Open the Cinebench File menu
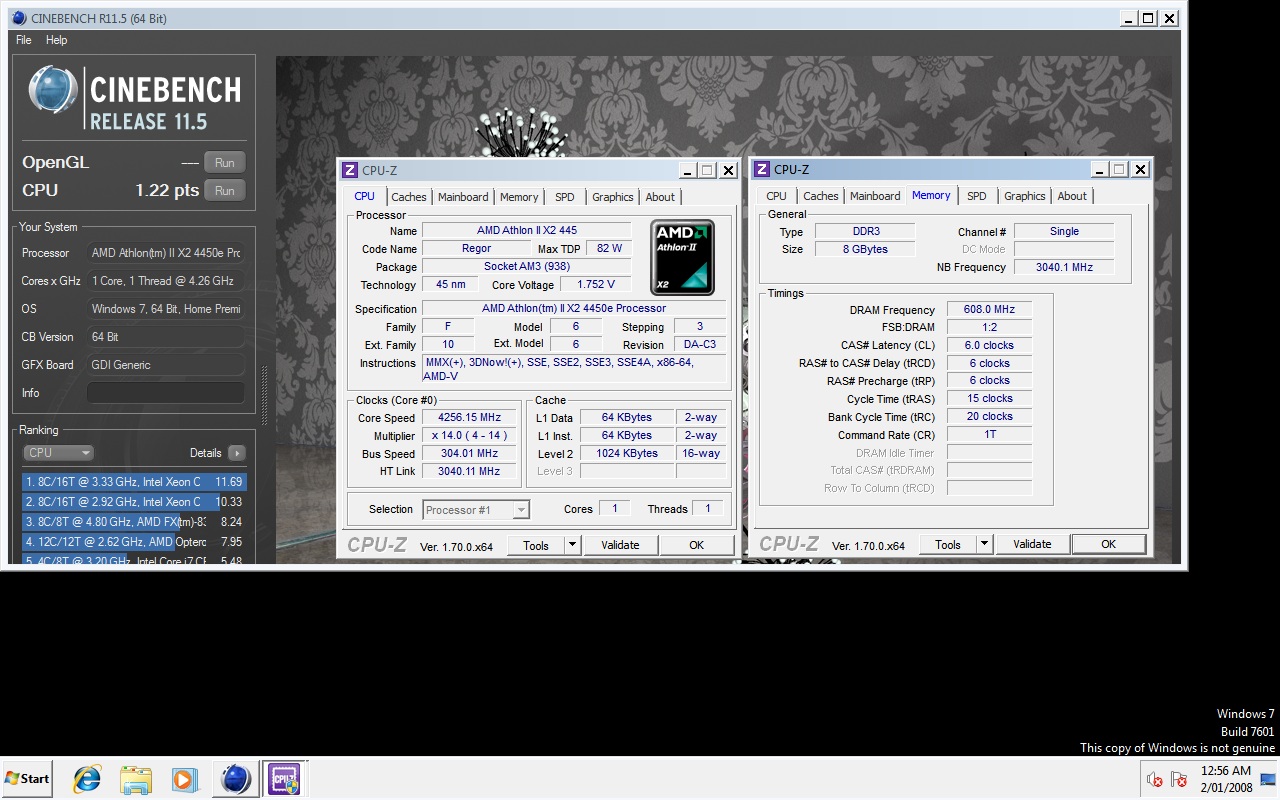 tap(24, 40)
